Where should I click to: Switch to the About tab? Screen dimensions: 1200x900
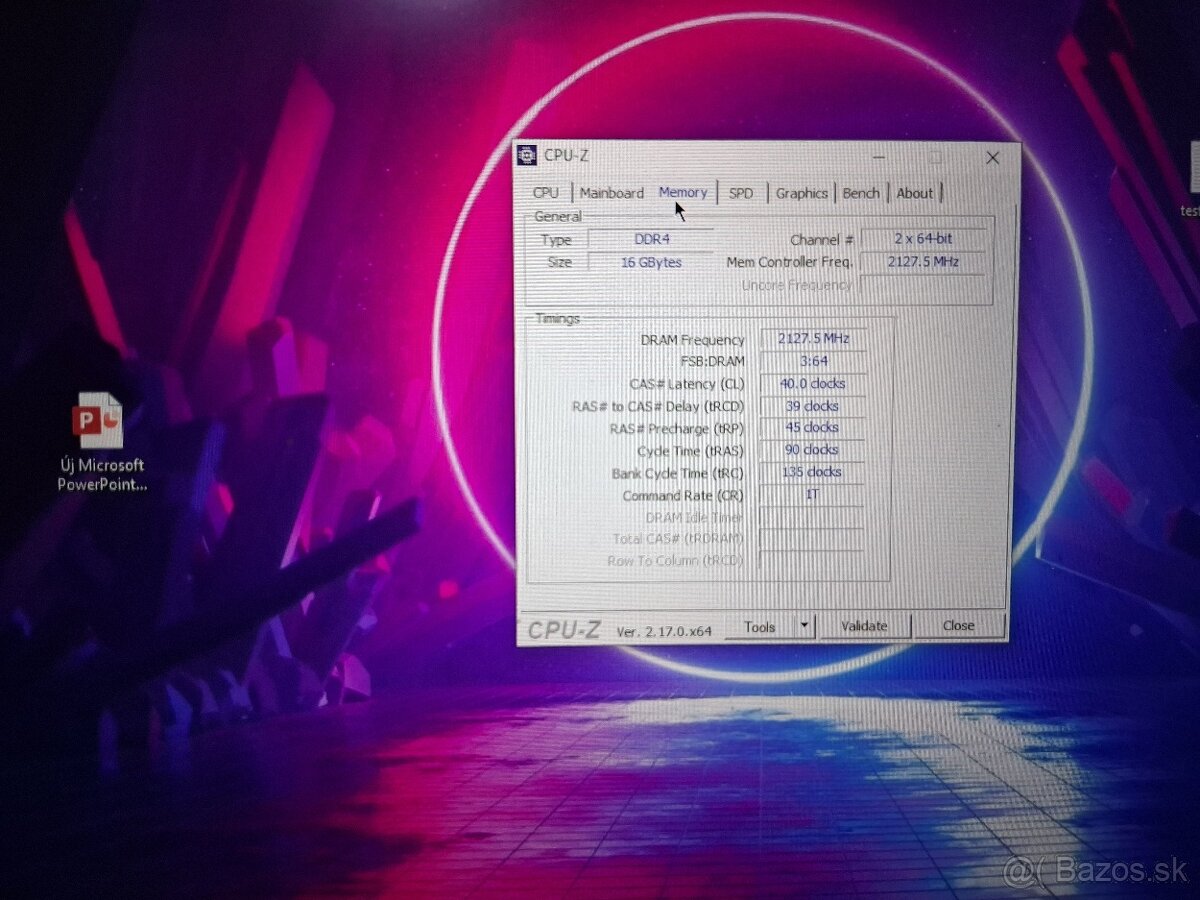914,193
